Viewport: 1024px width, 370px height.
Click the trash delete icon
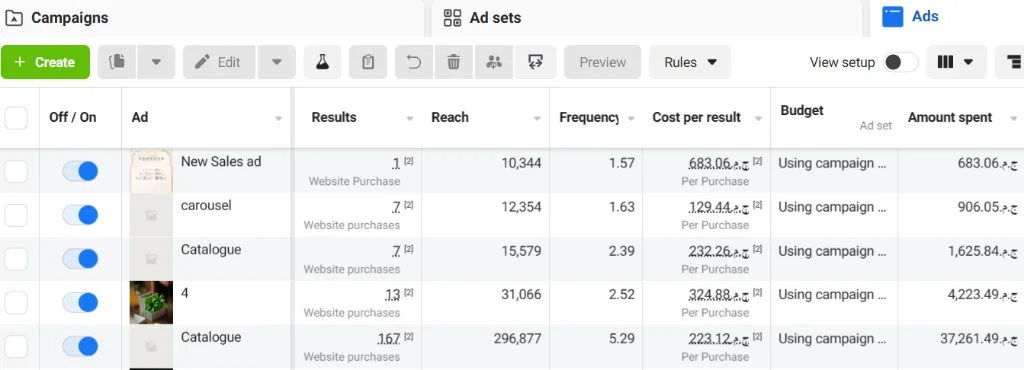point(454,62)
